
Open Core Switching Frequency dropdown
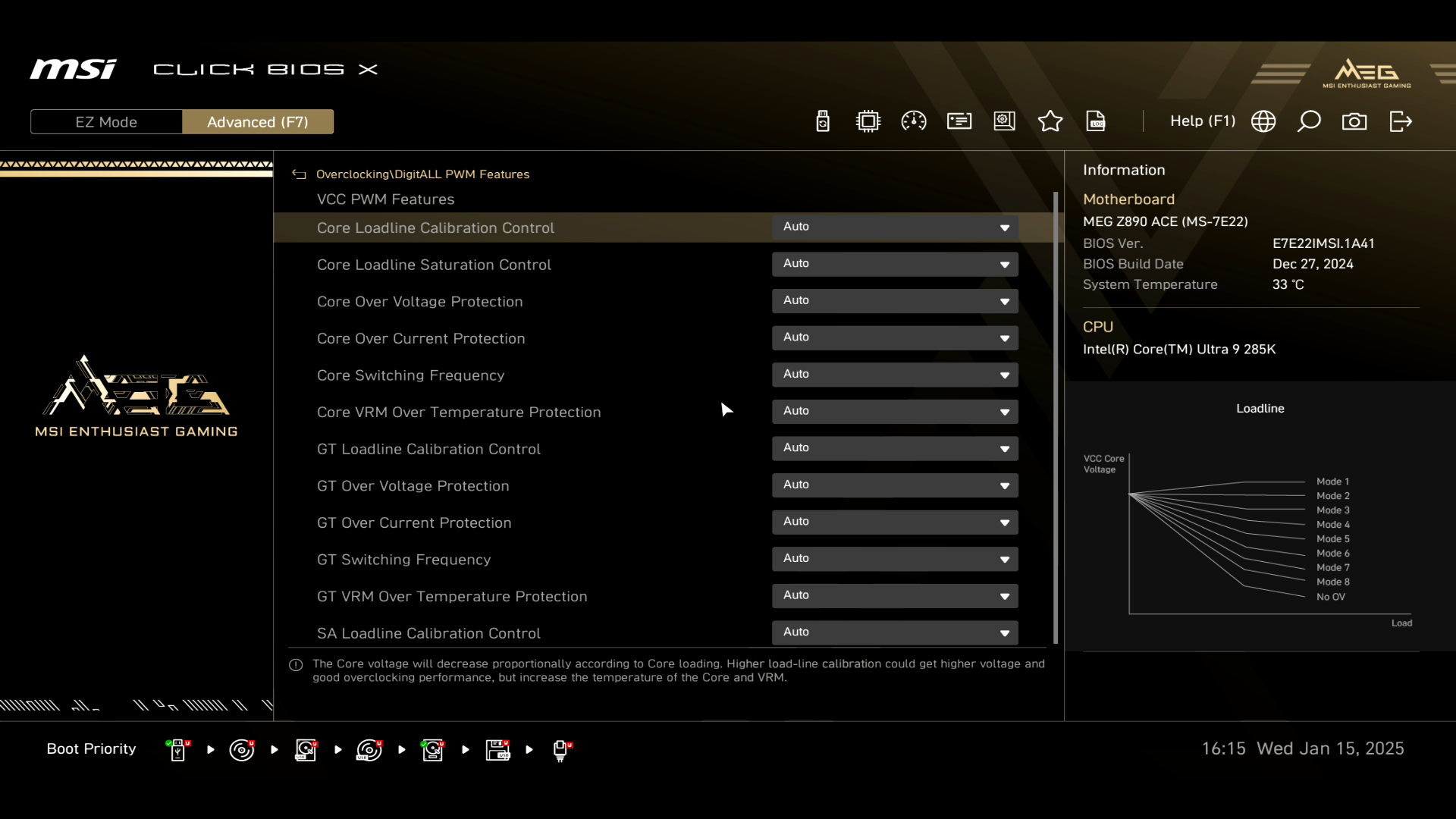[895, 375]
